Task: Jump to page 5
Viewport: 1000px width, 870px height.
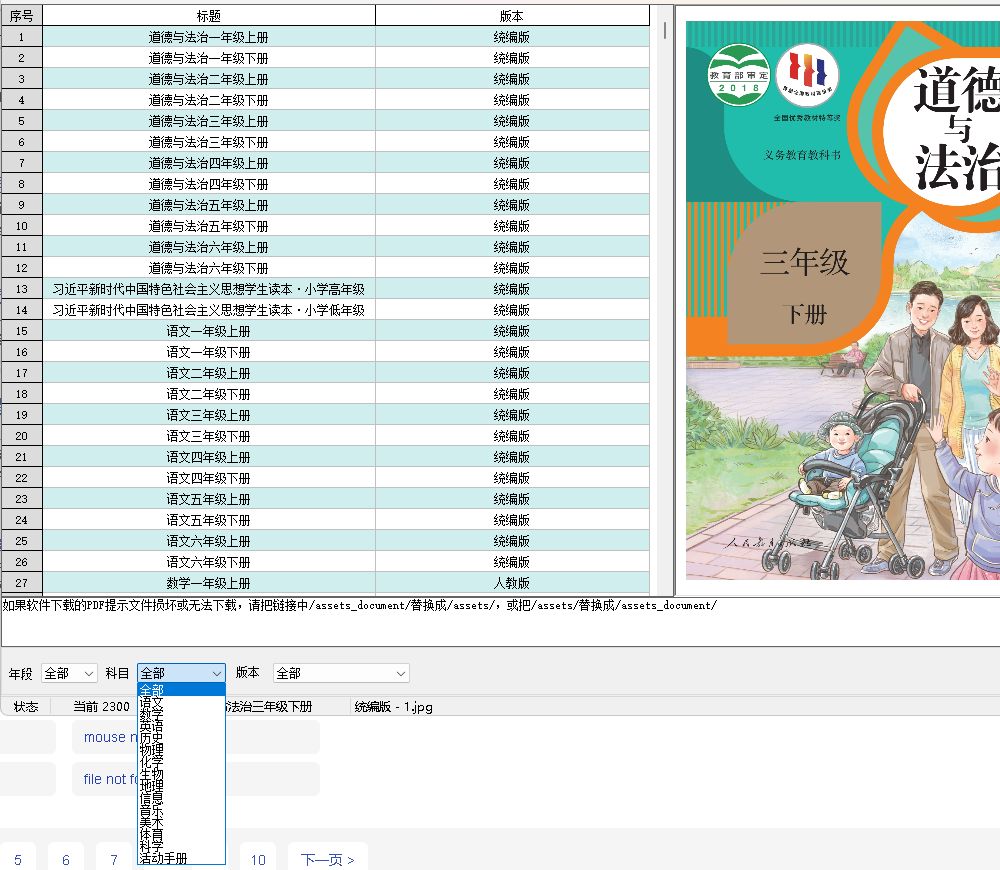Action: [18, 859]
